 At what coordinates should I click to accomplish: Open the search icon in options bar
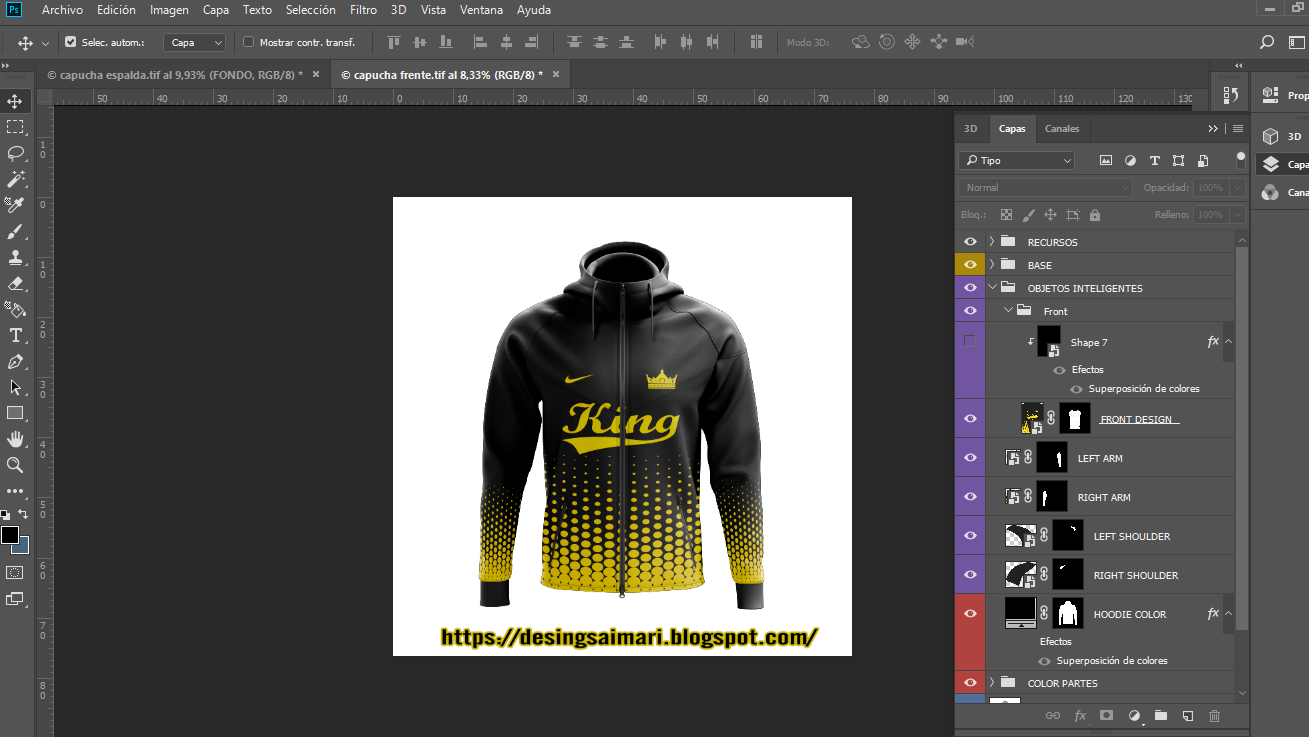point(1267,42)
